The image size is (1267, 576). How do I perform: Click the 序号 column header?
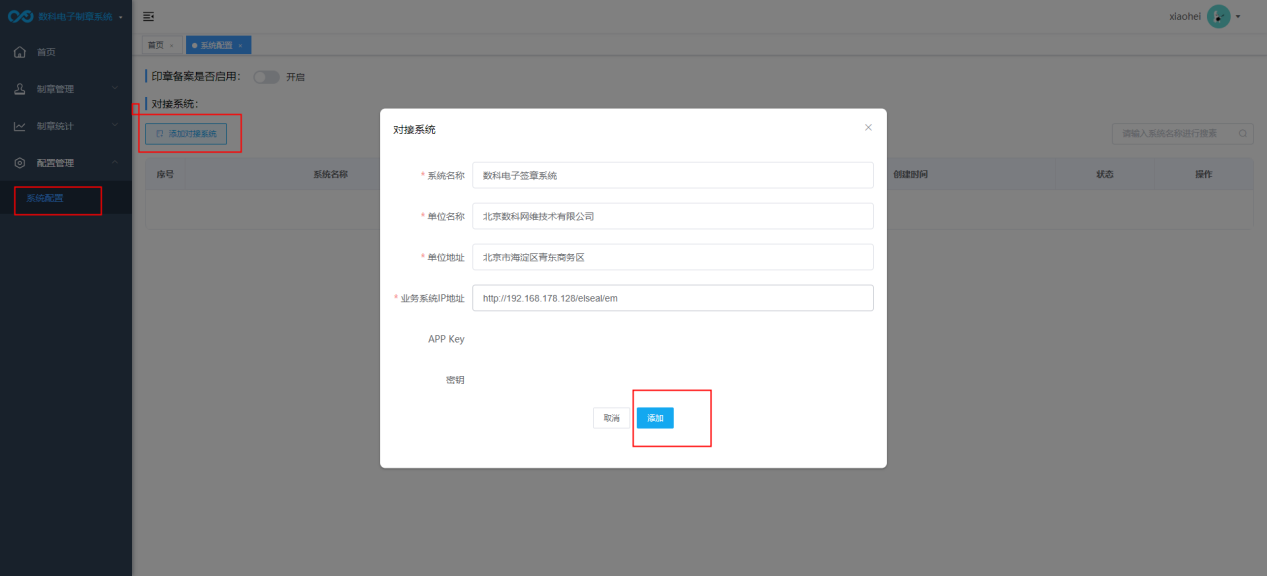click(166, 174)
